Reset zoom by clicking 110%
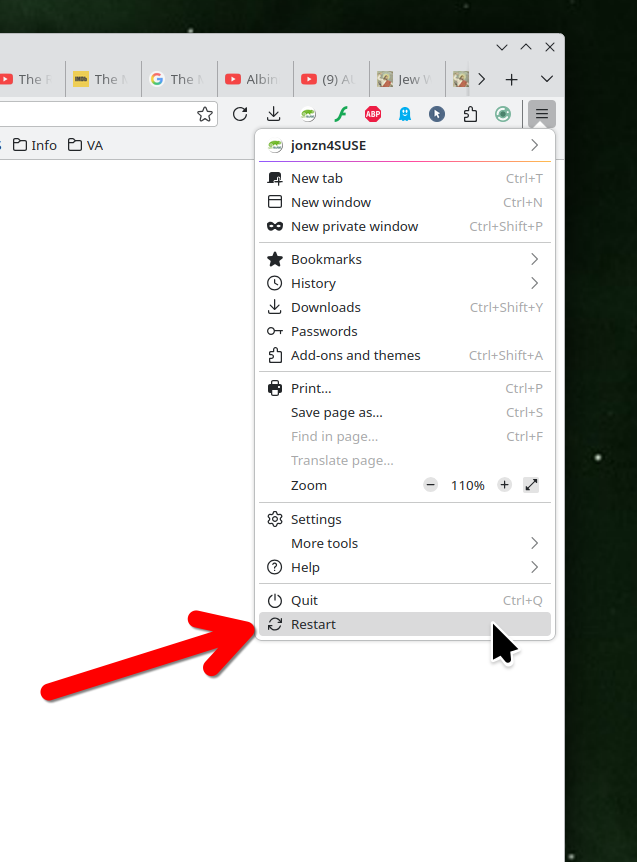Viewport: 637px width, 862px height. click(468, 485)
